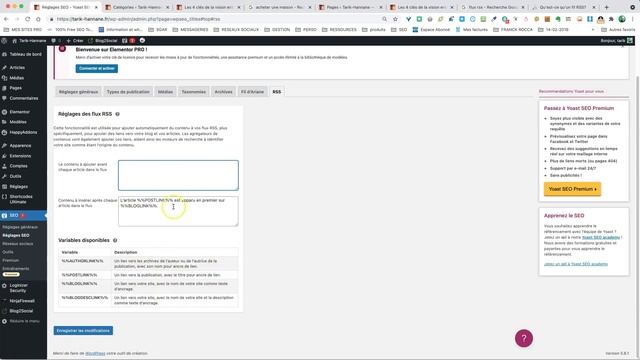The height and width of the screenshot is (360, 640).
Task: Open the FRANCK ROCCA bookmarks folder
Action: [513, 30]
